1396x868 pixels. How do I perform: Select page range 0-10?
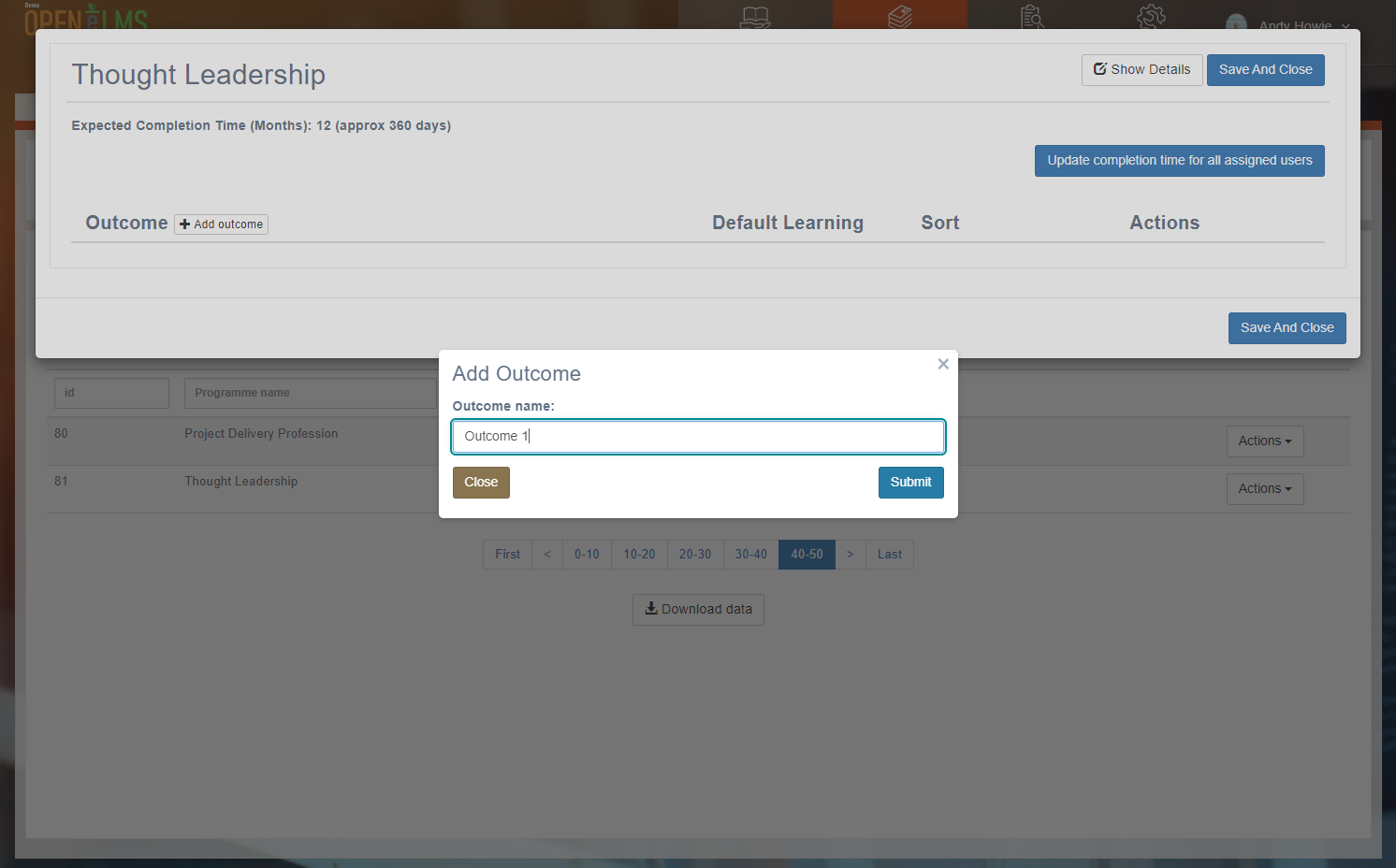[587, 555]
